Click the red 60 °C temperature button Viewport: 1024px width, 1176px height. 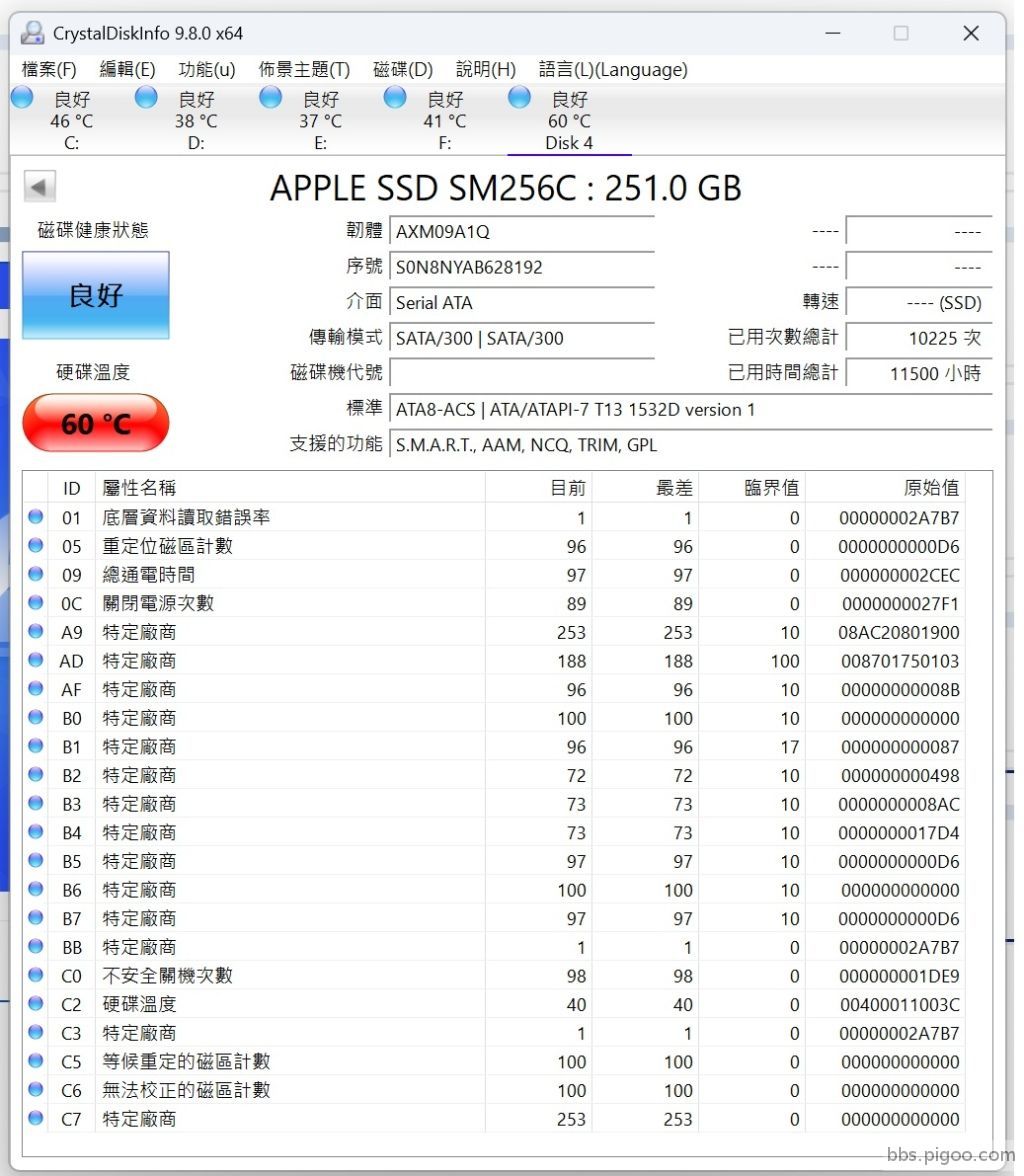pyautogui.click(x=96, y=423)
